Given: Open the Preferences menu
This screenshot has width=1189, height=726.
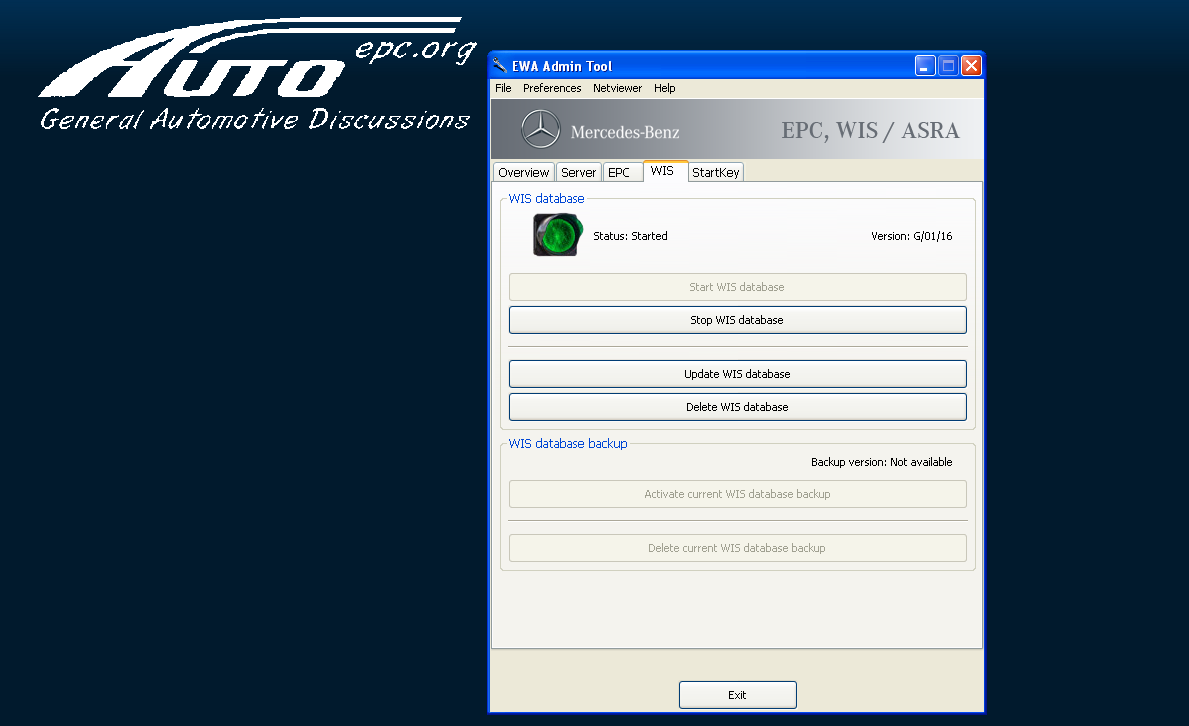Looking at the screenshot, I should [x=552, y=88].
